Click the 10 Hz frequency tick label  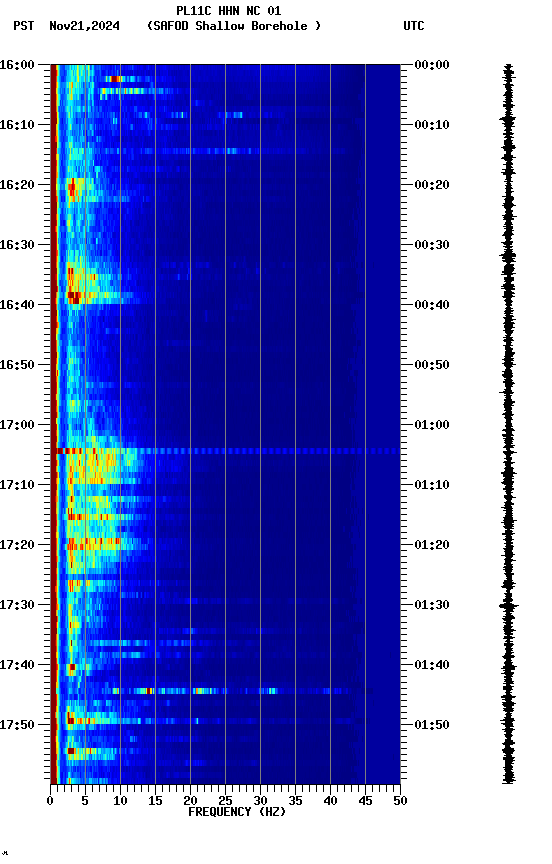pyautogui.click(x=120, y=801)
